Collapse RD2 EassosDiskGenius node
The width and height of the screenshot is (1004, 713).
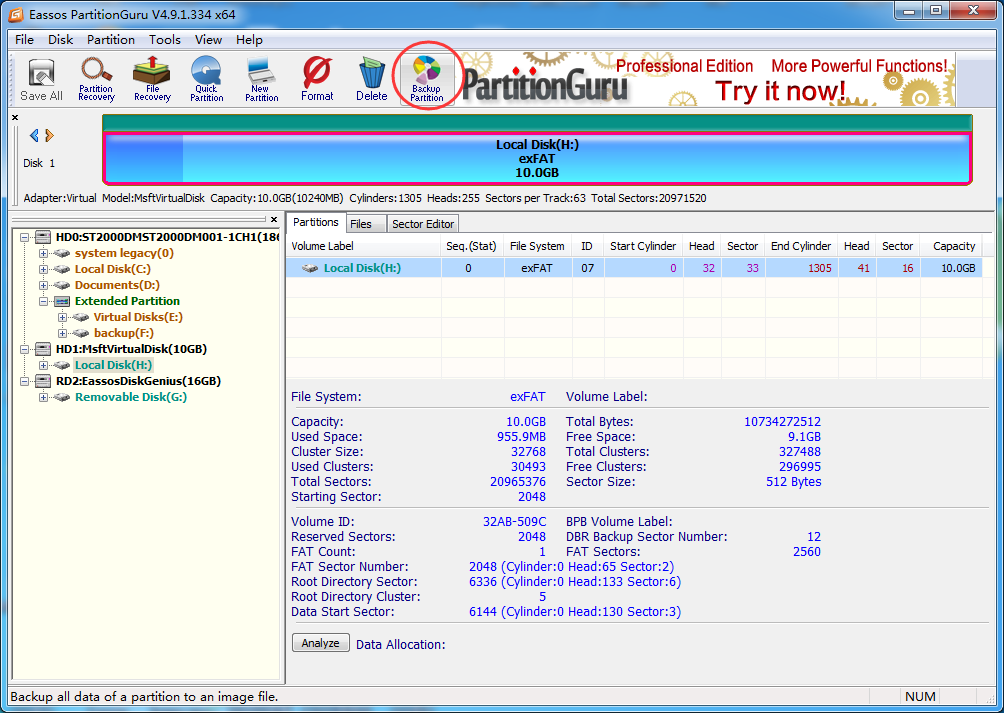pos(24,381)
